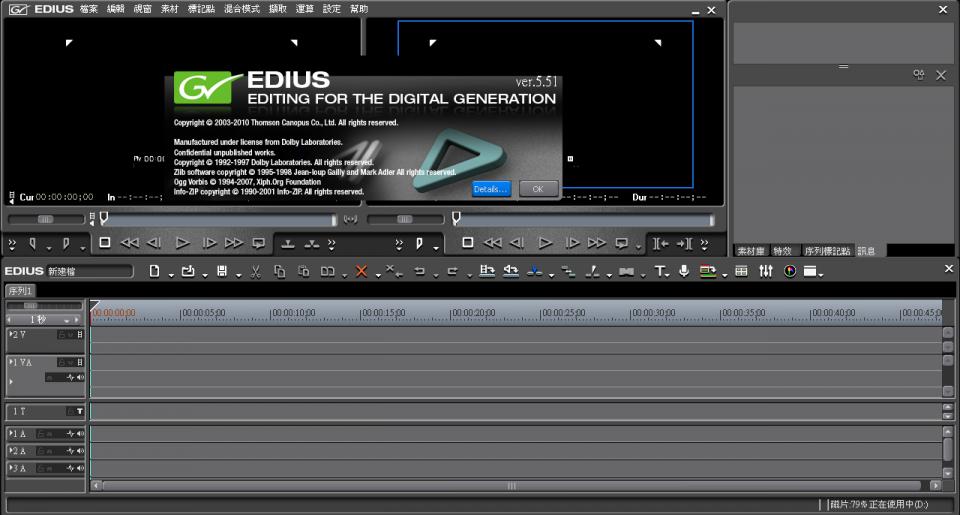Open the 編輯 menu
This screenshot has width=960, height=515.
click(x=116, y=9)
